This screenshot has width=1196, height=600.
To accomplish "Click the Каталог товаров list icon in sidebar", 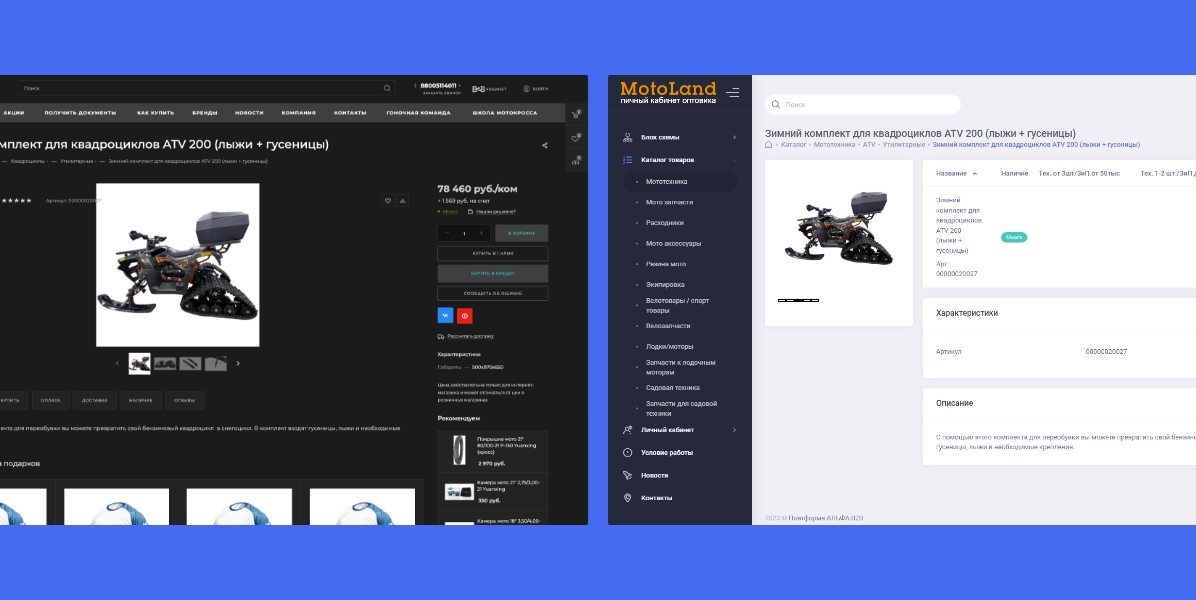I will point(628,160).
